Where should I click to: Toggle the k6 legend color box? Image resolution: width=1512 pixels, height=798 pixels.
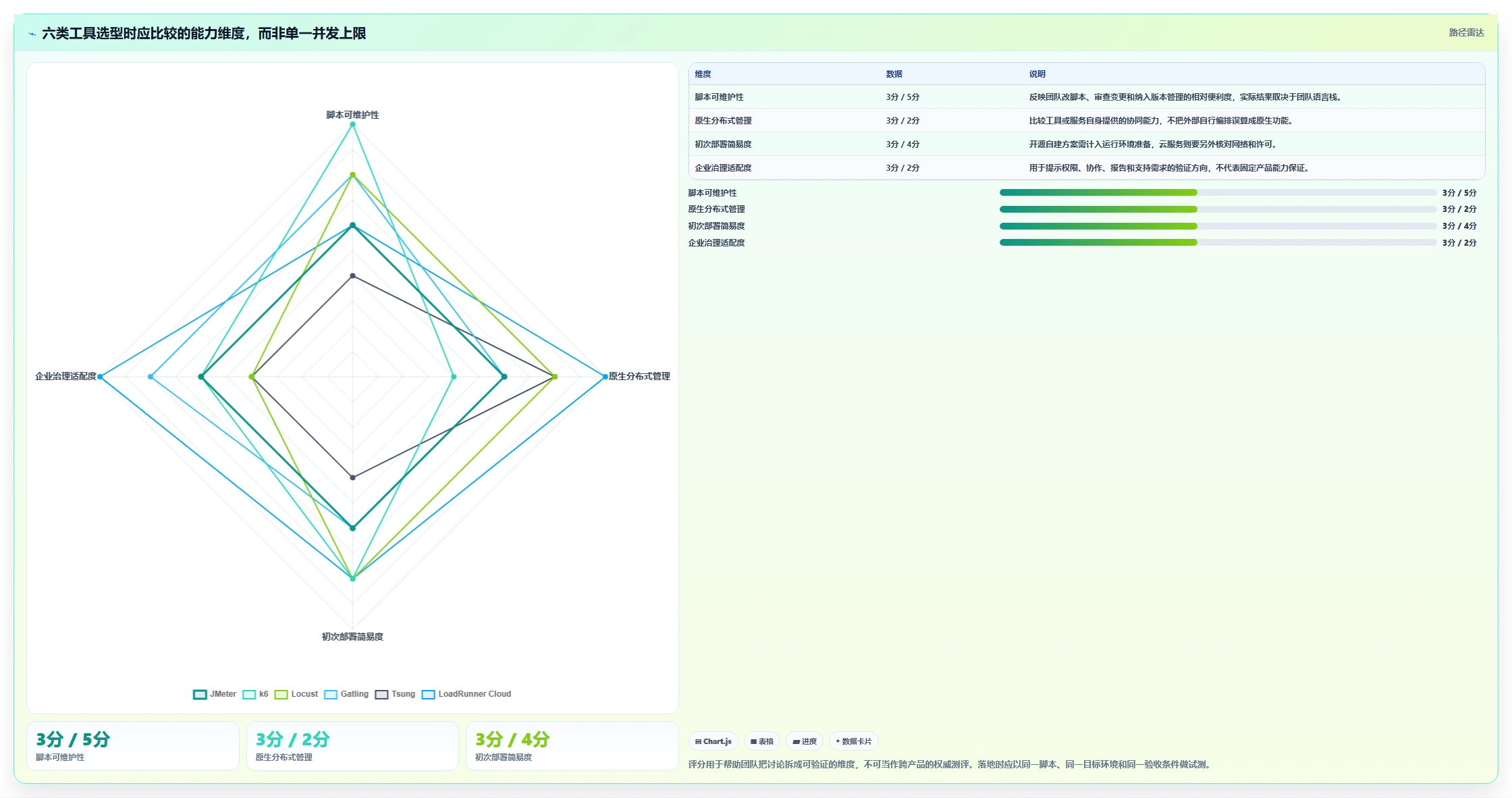[x=249, y=694]
